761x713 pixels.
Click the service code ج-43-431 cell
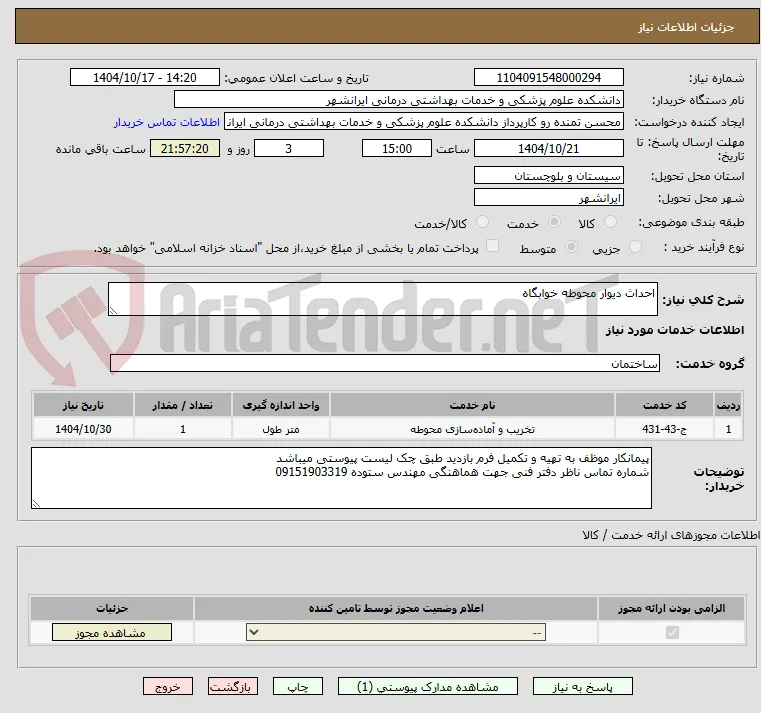(664, 429)
